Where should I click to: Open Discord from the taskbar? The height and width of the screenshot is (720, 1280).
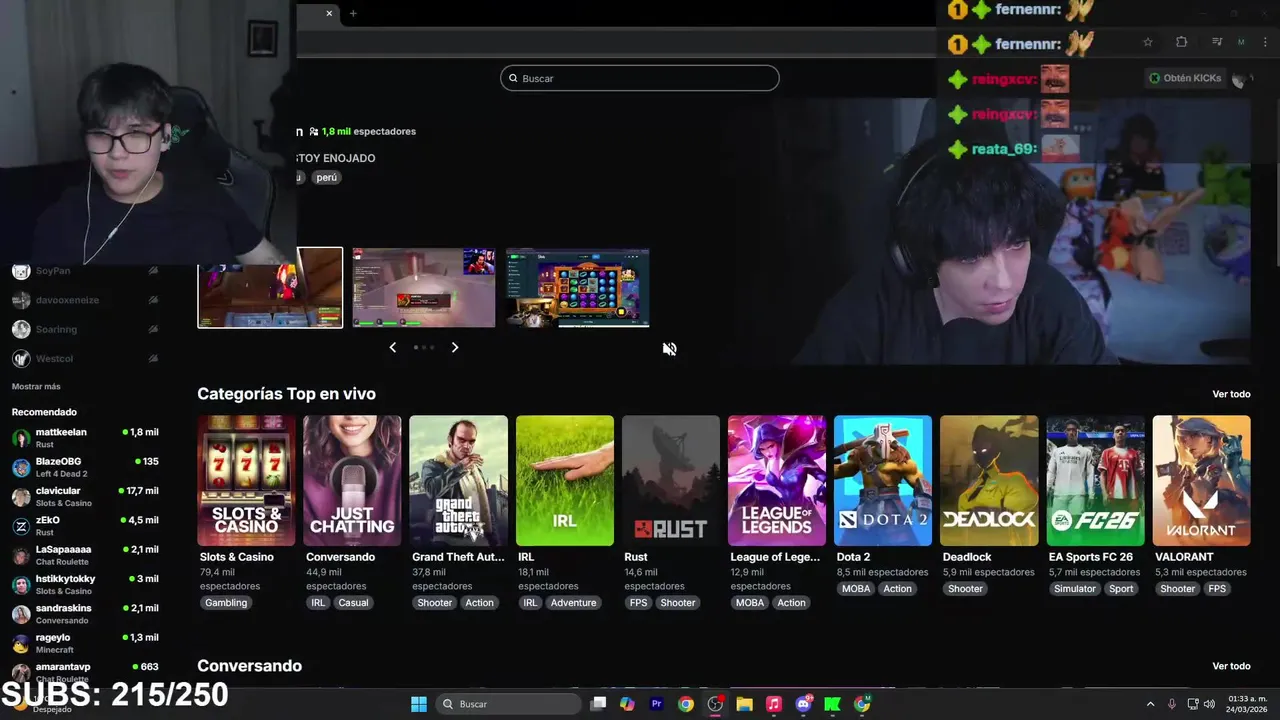coord(803,704)
